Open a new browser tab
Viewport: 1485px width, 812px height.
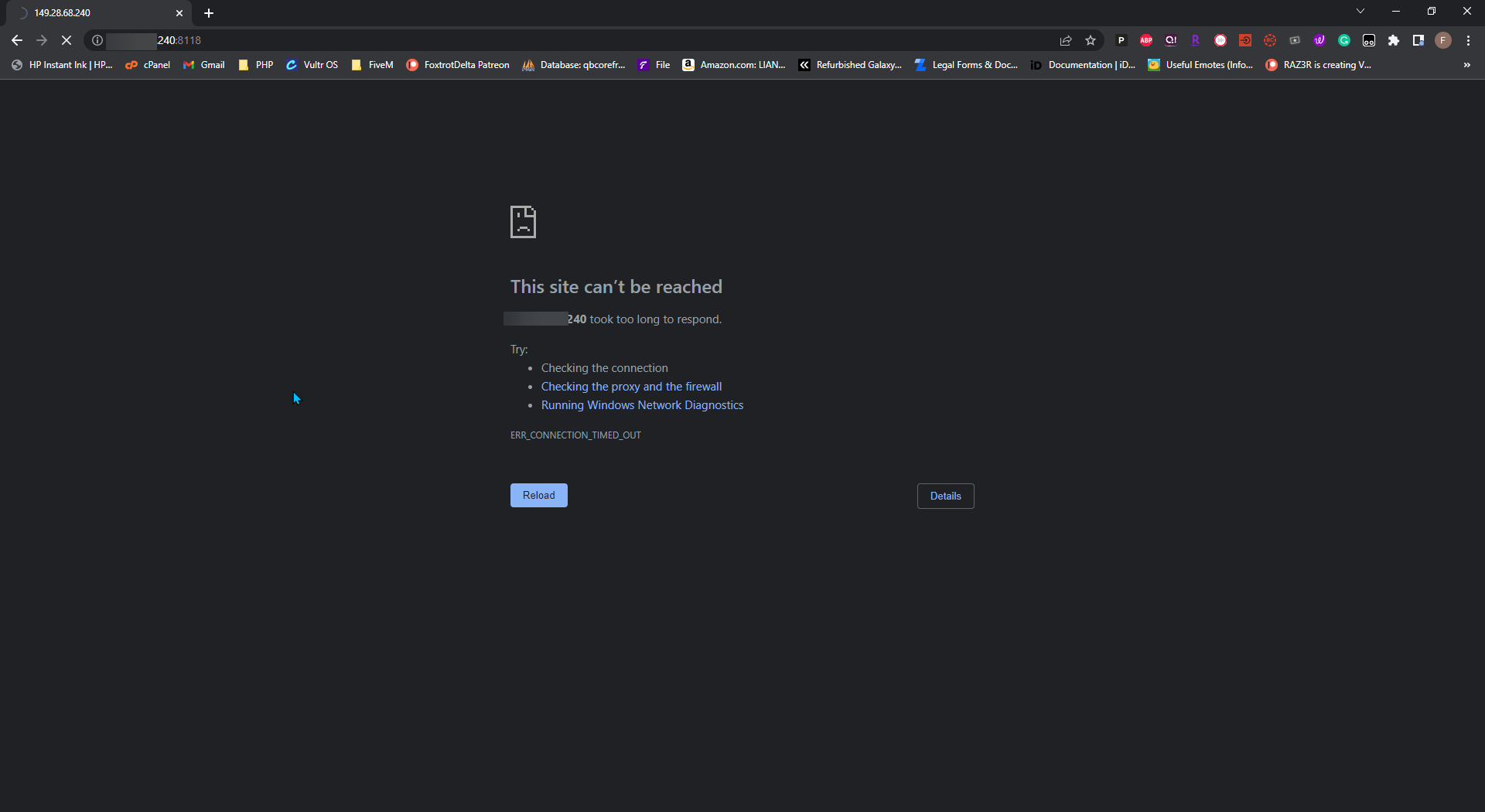pyautogui.click(x=208, y=13)
